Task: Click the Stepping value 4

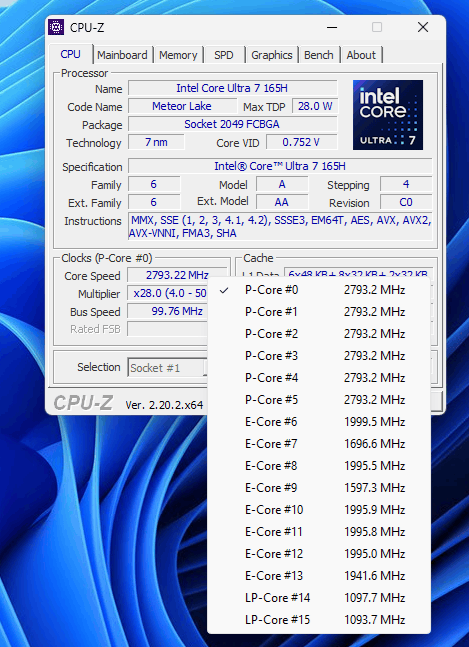Action: click(x=406, y=184)
